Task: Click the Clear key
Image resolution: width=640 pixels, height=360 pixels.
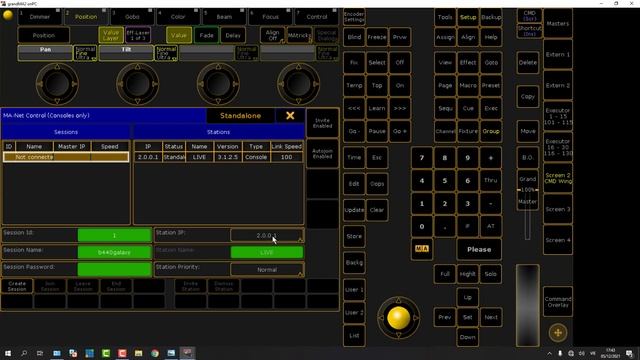Action: click(377, 210)
